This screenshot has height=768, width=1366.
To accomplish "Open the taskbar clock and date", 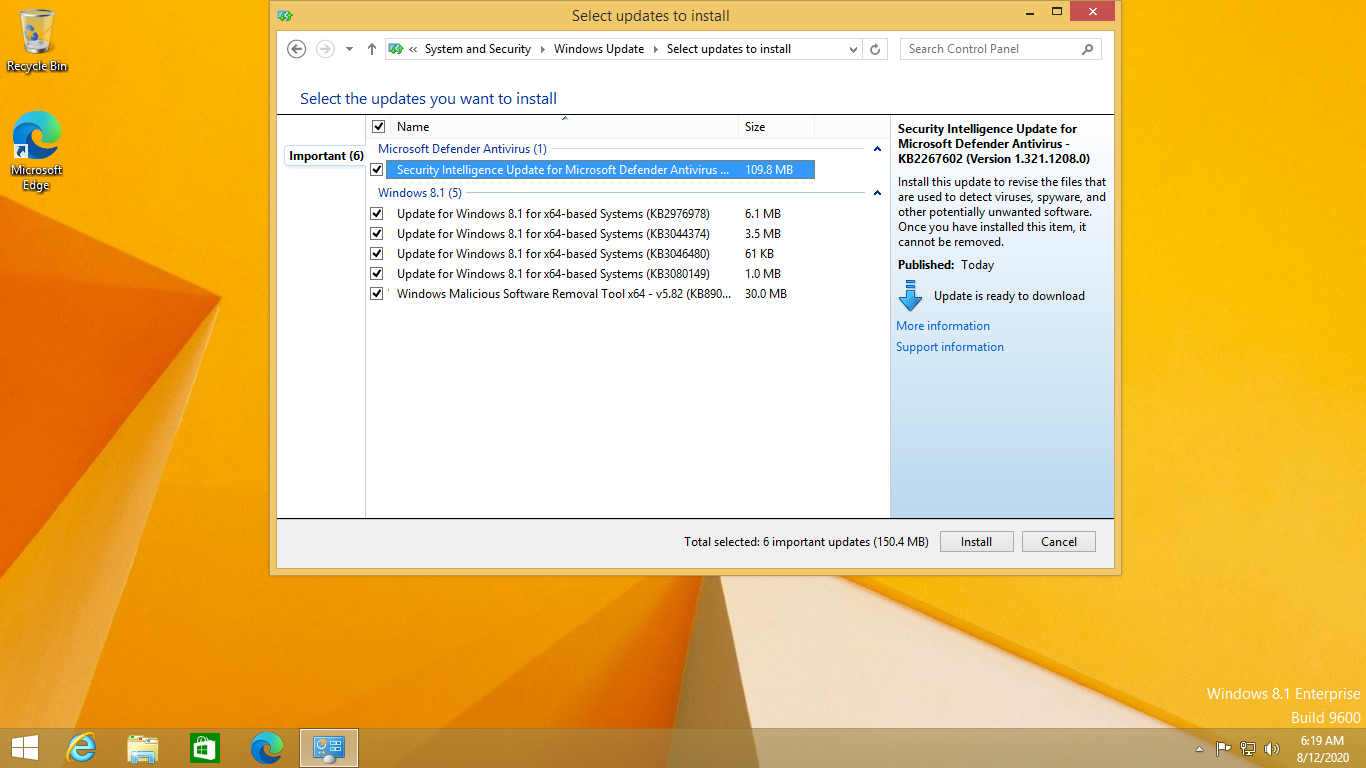I will [x=1322, y=748].
